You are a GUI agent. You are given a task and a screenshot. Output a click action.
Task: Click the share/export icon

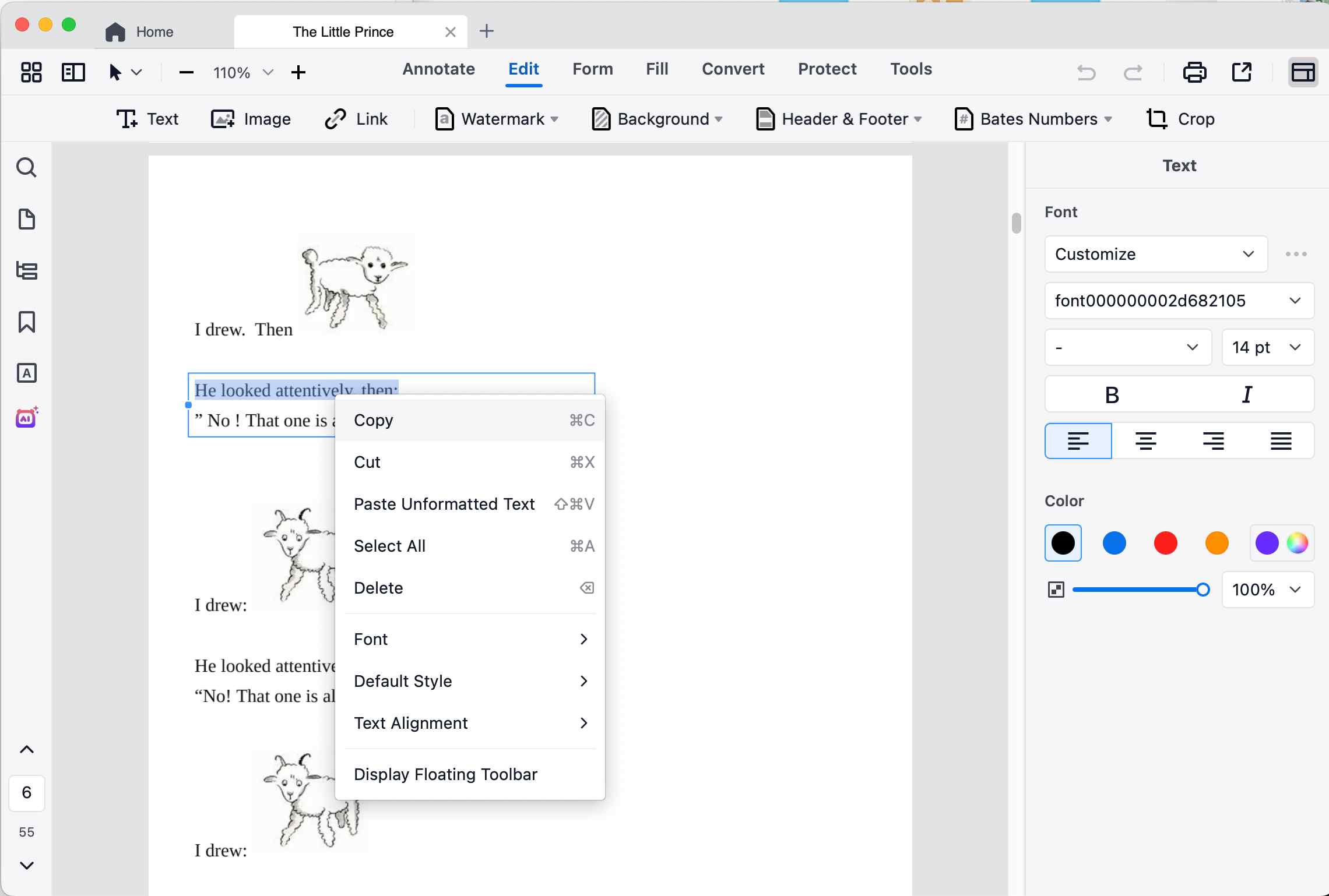point(1242,72)
